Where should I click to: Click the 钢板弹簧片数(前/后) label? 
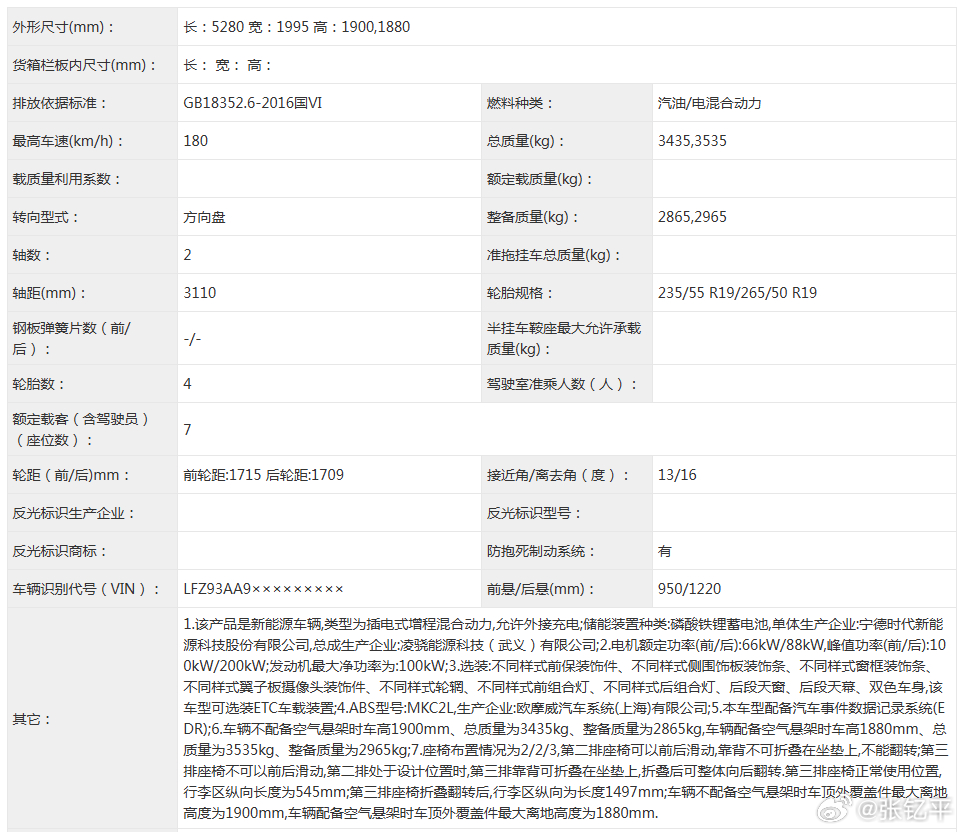pyautogui.click(x=72, y=339)
